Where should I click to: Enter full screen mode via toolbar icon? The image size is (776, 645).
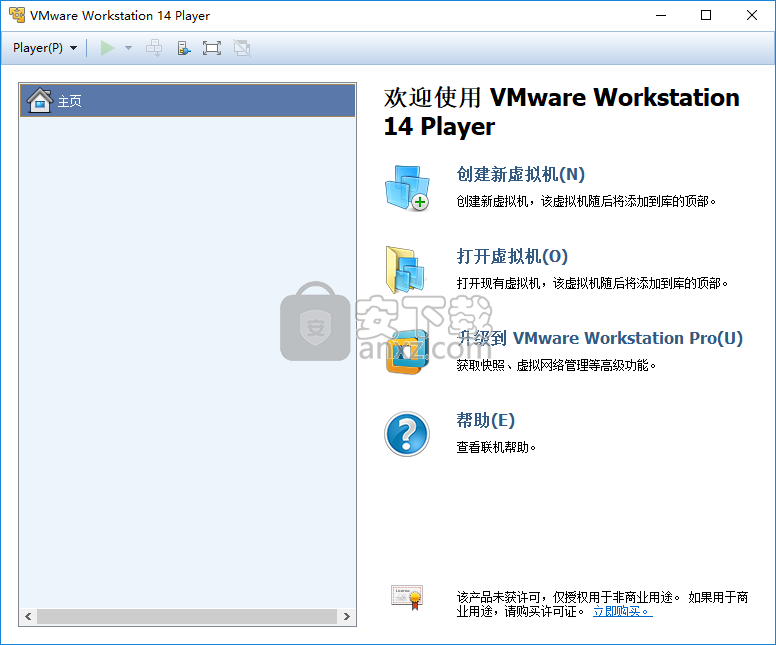click(x=212, y=48)
